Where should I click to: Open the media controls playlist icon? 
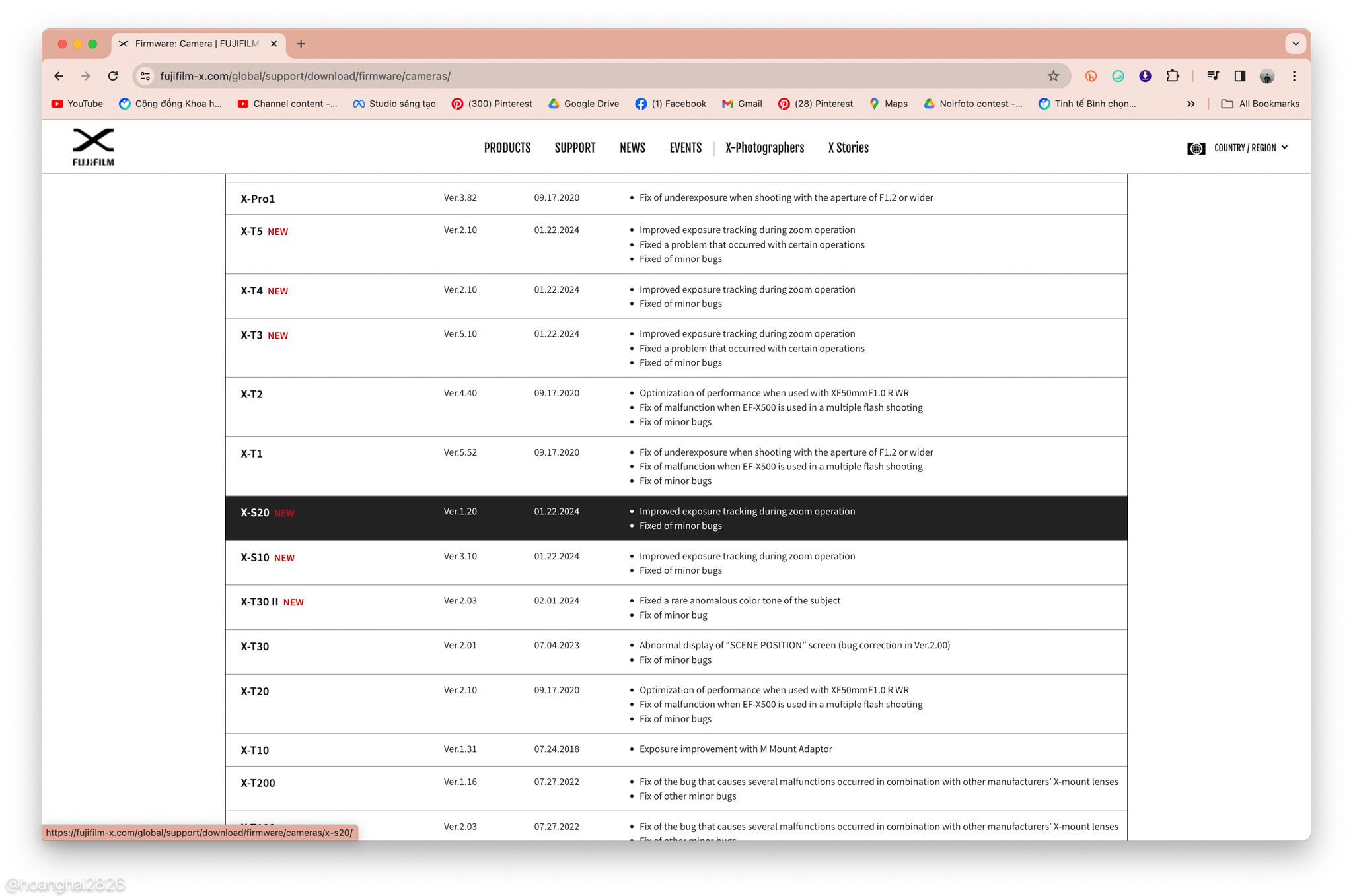click(1213, 76)
